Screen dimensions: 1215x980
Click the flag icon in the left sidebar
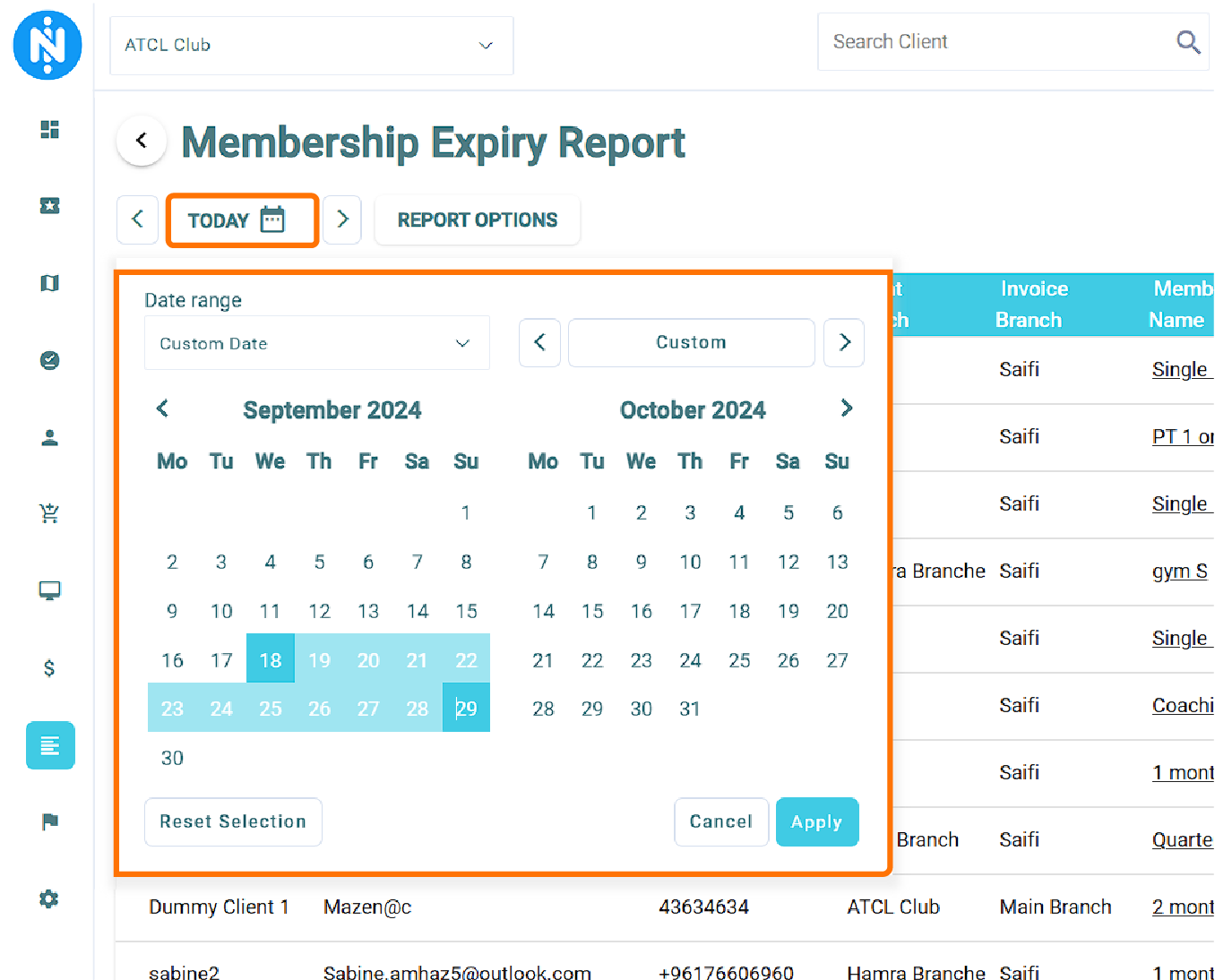(48, 821)
